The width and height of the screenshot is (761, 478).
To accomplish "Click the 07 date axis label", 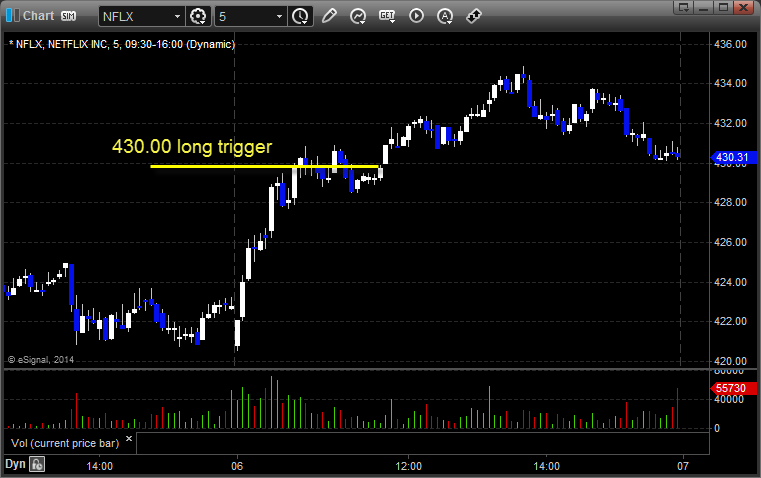I will [683, 466].
